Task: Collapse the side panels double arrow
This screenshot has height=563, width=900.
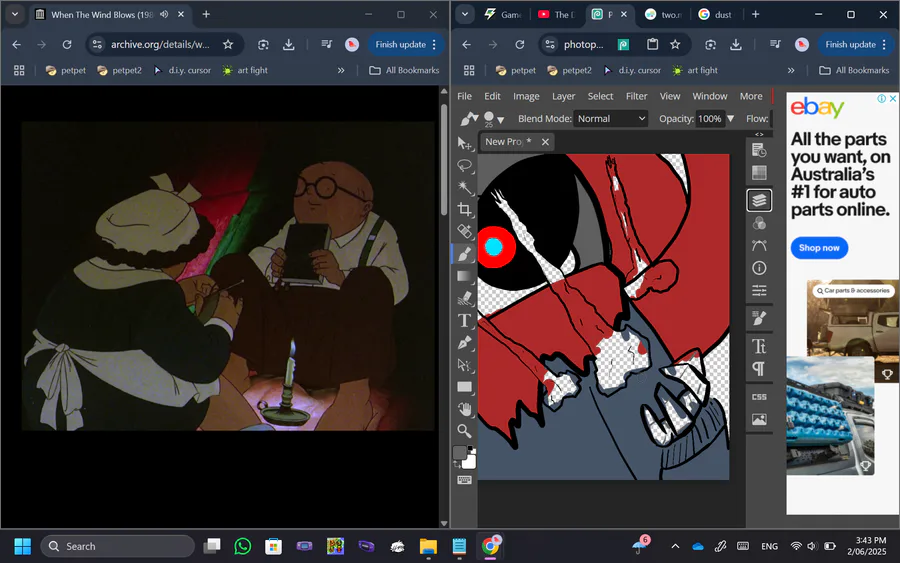Action: 759,134
